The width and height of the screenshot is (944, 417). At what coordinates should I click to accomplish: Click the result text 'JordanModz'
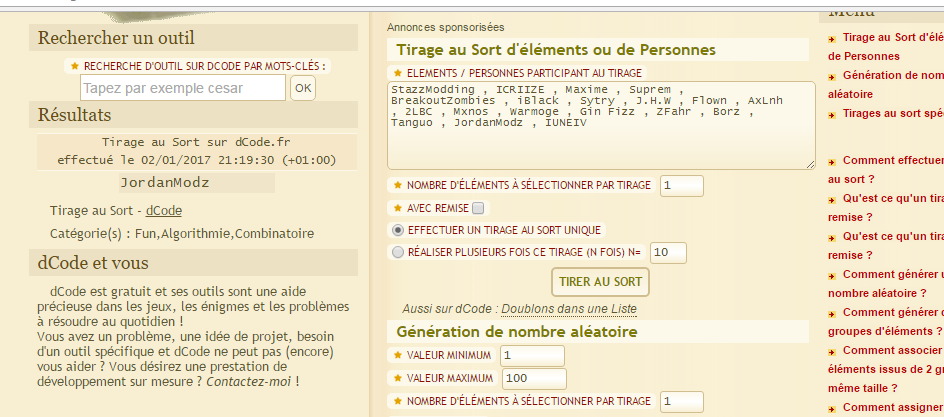pos(164,183)
